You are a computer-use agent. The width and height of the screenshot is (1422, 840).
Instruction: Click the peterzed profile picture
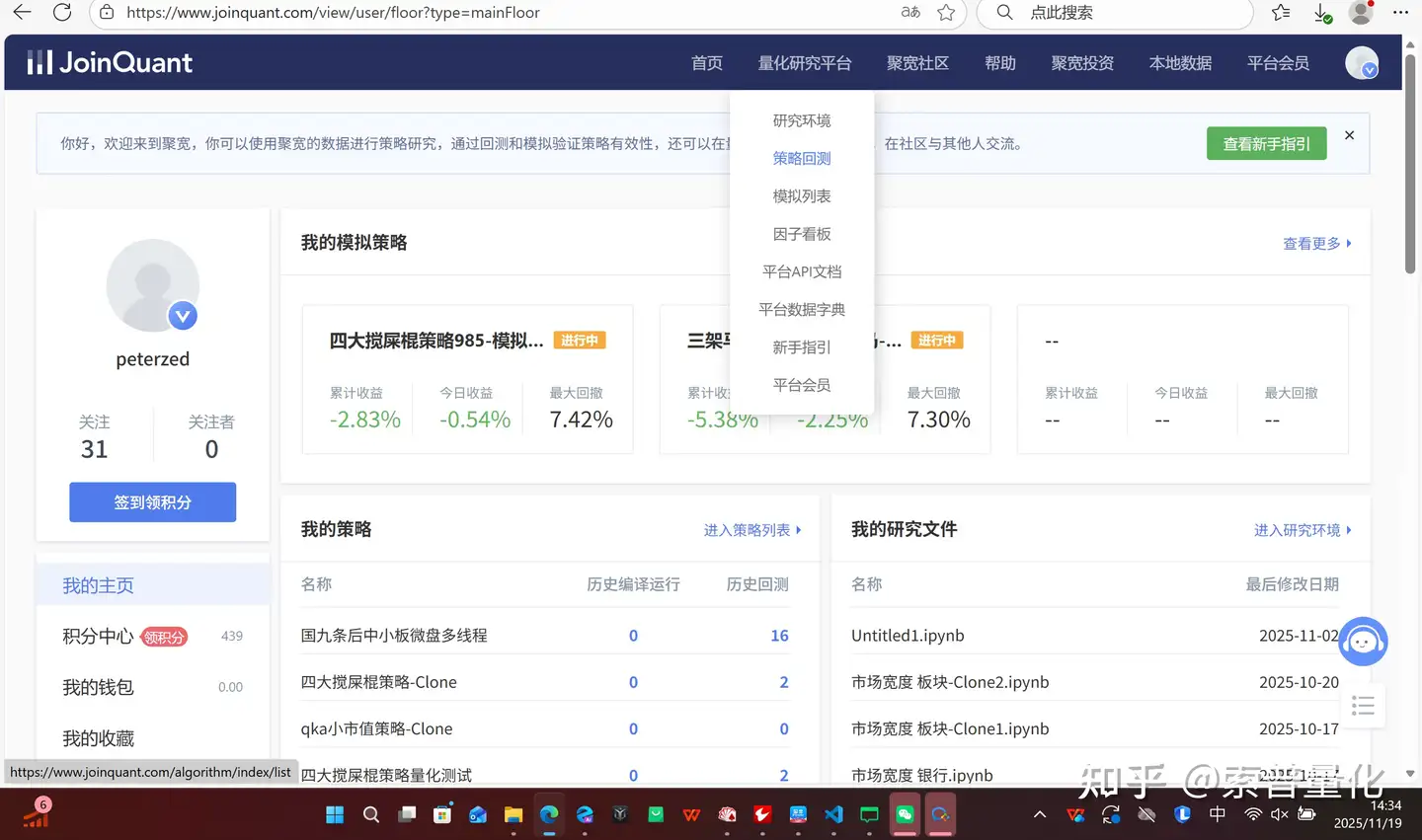[152, 285]
